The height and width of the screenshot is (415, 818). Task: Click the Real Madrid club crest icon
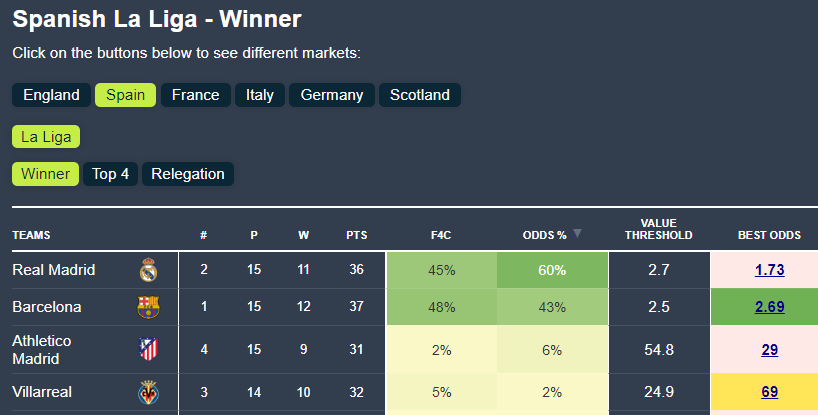149,270
